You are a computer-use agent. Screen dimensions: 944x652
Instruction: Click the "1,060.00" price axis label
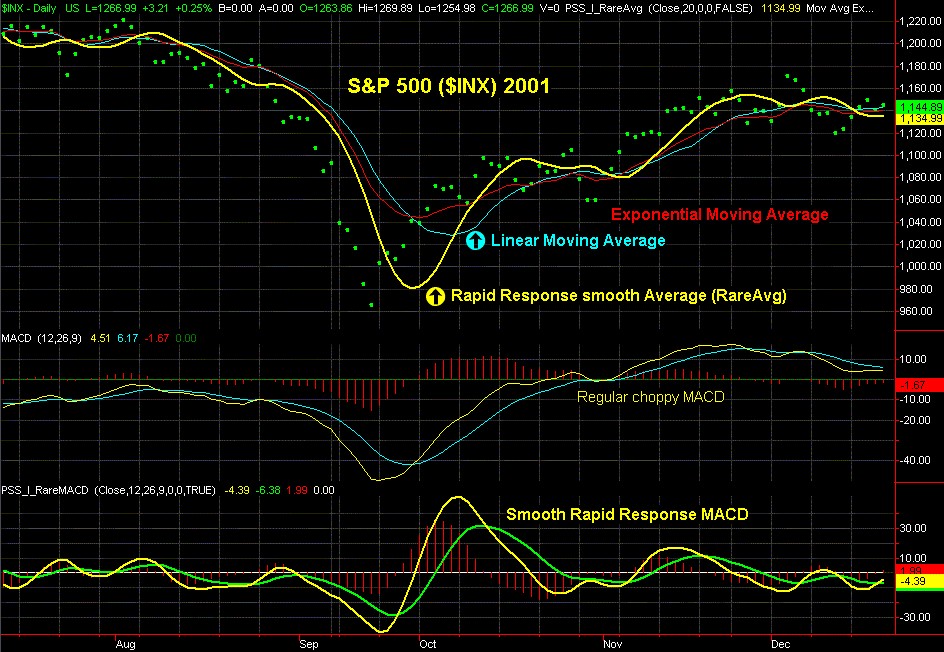920,199
